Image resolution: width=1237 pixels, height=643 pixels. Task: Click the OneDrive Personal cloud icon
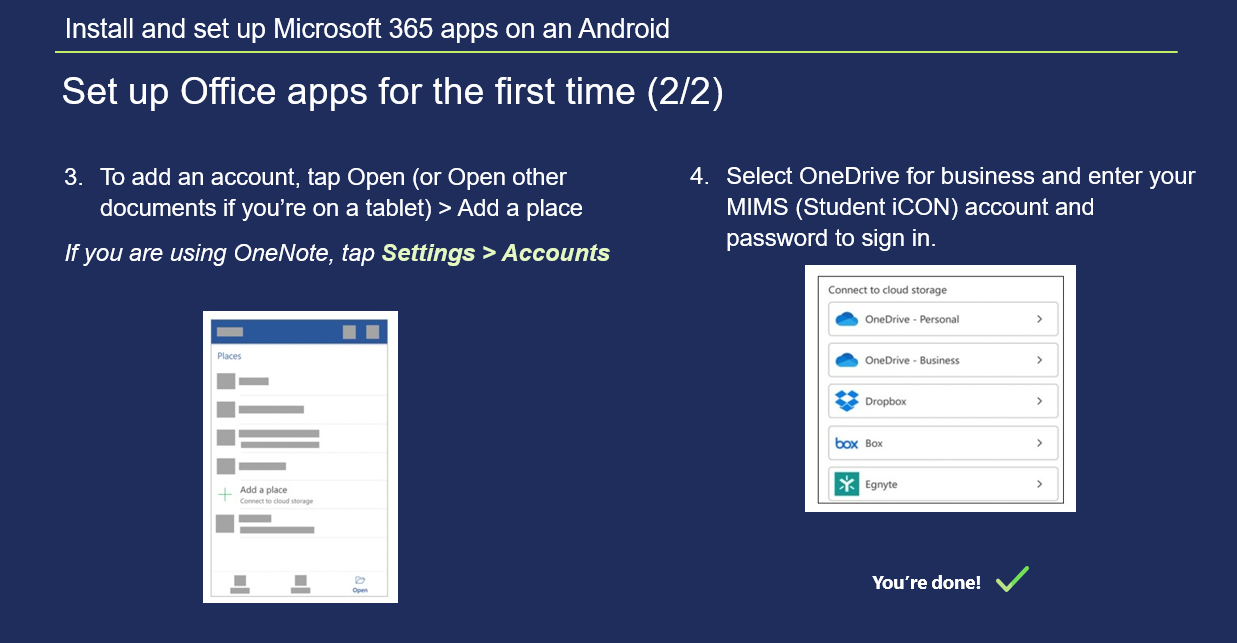click(x=846, y=319)
